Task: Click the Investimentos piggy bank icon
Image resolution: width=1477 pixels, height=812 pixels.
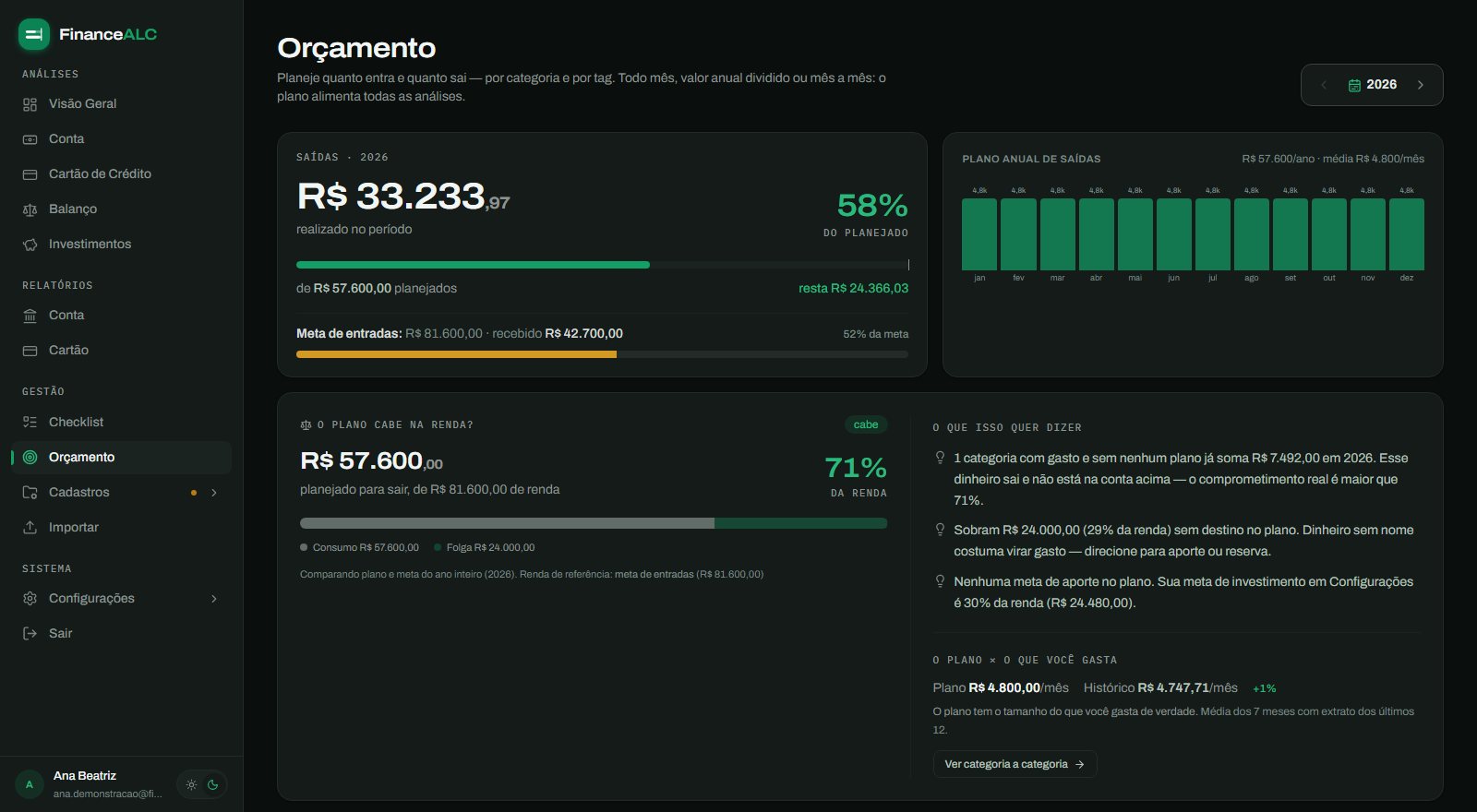Action: (30, 245)
